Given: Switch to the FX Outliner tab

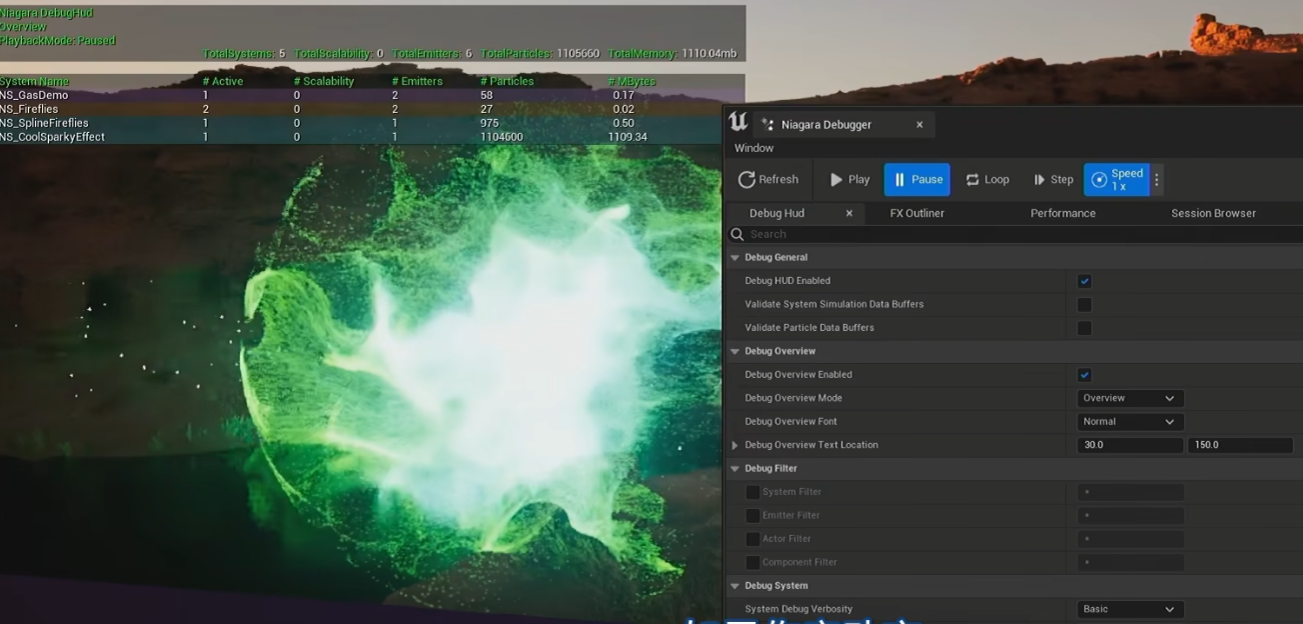Looking at the screenshot, I should click(x=917, y=213).
